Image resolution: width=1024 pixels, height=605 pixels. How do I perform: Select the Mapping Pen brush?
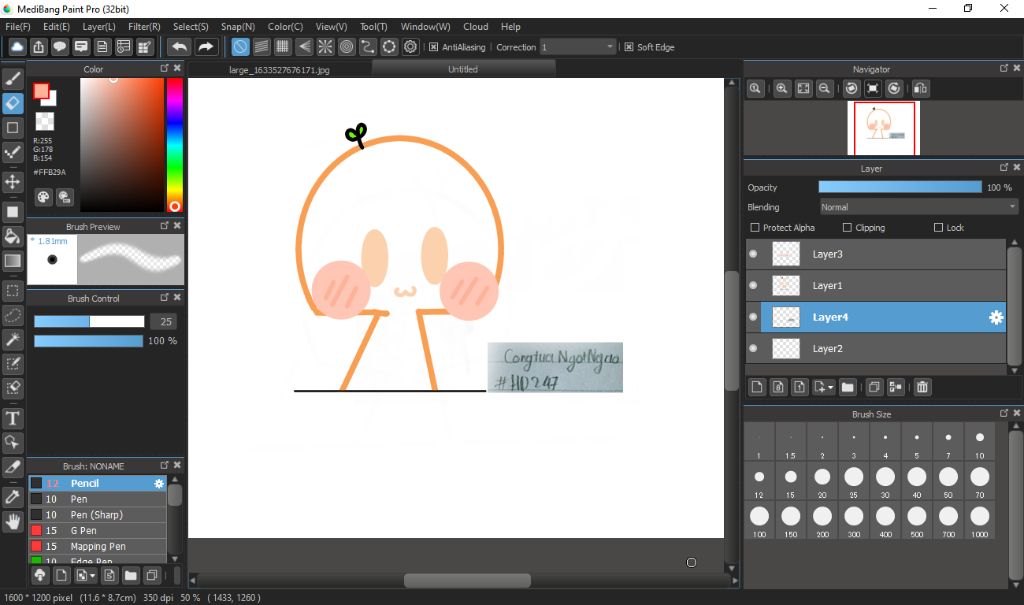click(x=98, y=546)
